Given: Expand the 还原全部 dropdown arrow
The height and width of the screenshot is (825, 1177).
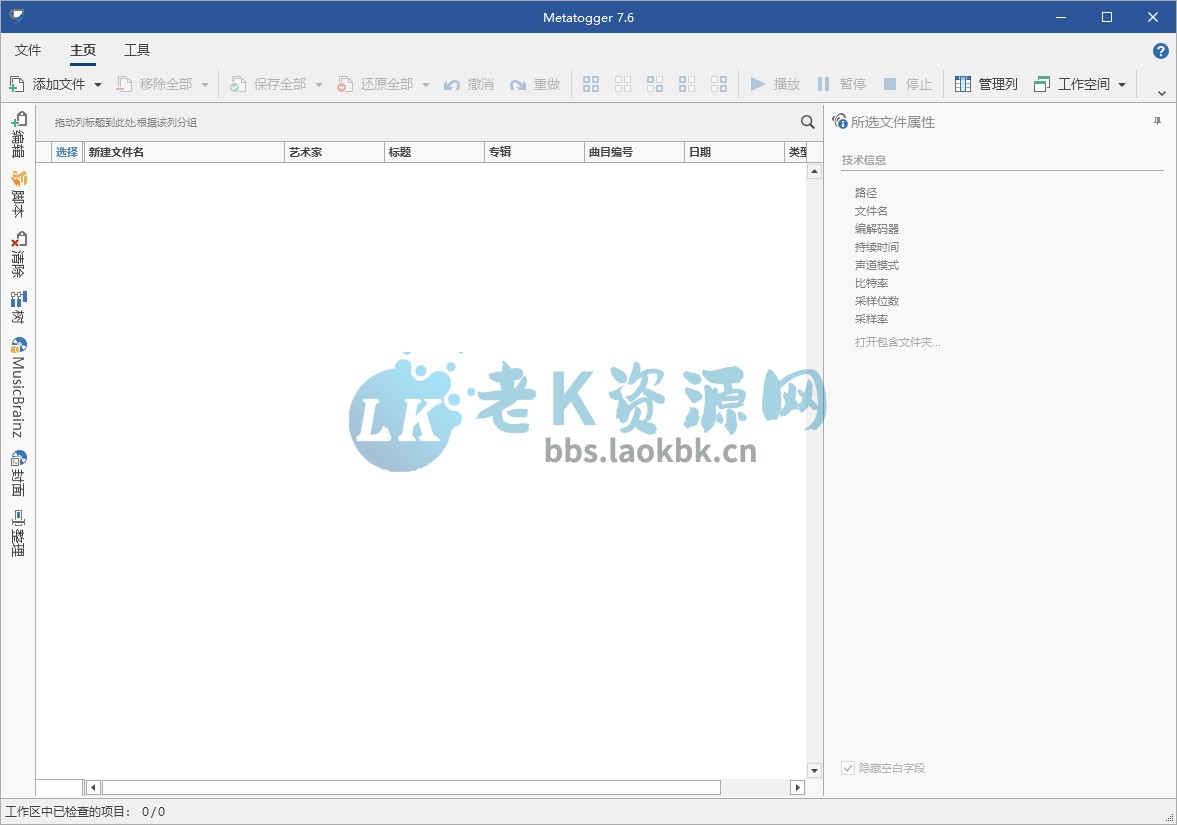Looking at the screenshot, I should click(x=426, y=85).
